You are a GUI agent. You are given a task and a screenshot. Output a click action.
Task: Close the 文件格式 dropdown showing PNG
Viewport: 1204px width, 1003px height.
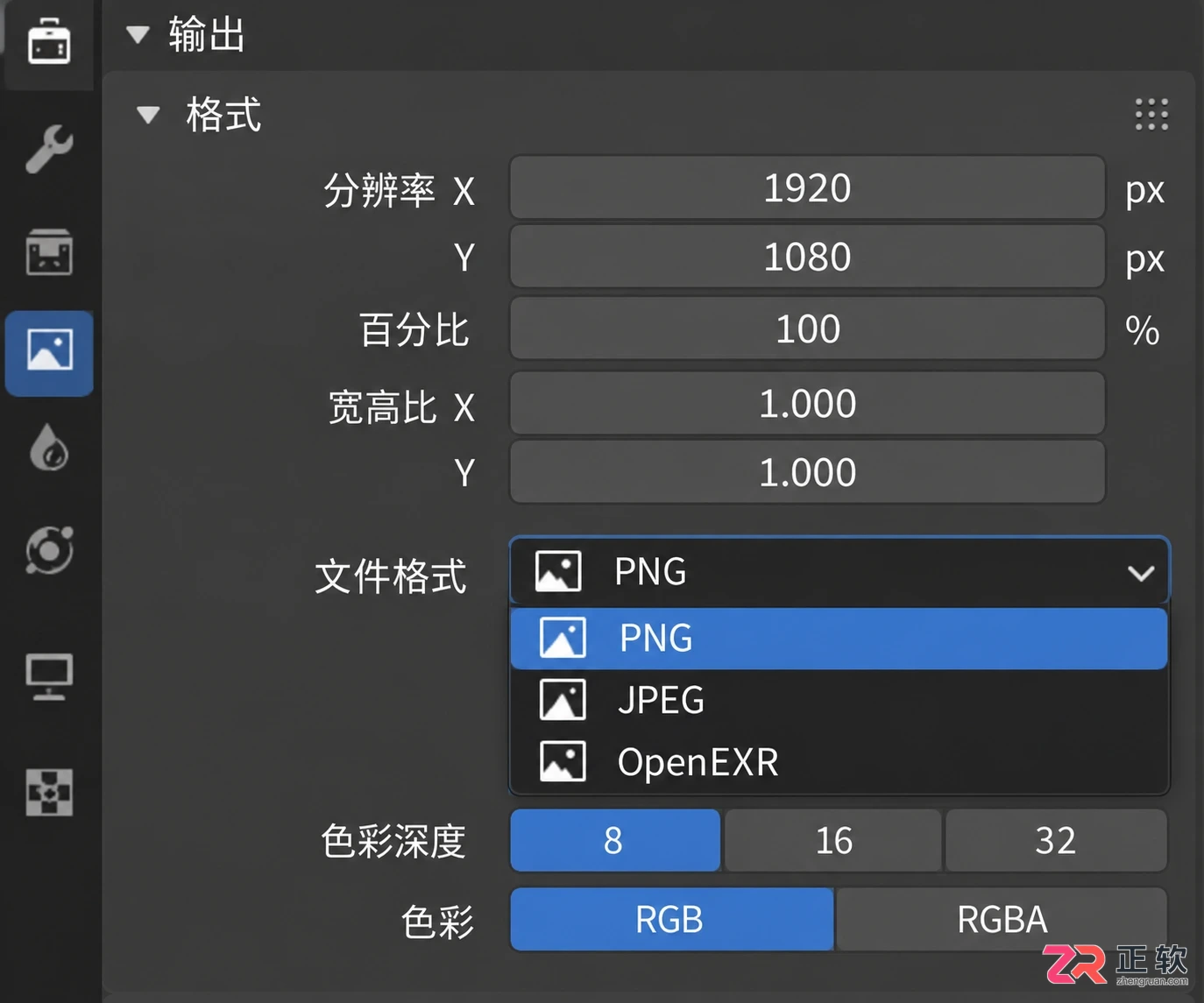coord(839,571)
